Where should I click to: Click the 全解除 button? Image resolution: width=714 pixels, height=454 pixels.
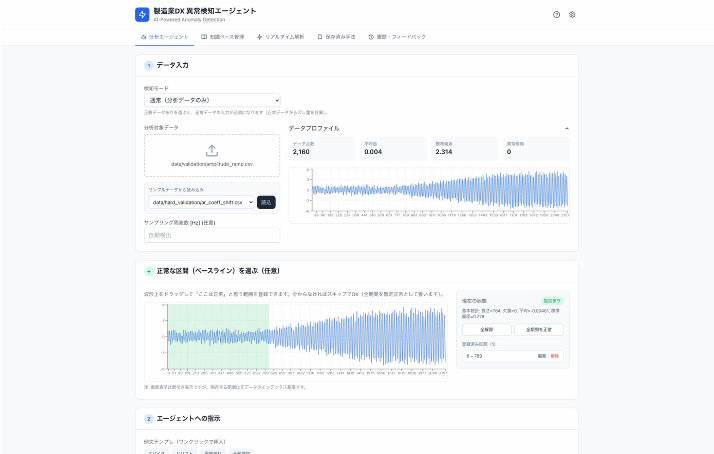click(x=487, y=329)
